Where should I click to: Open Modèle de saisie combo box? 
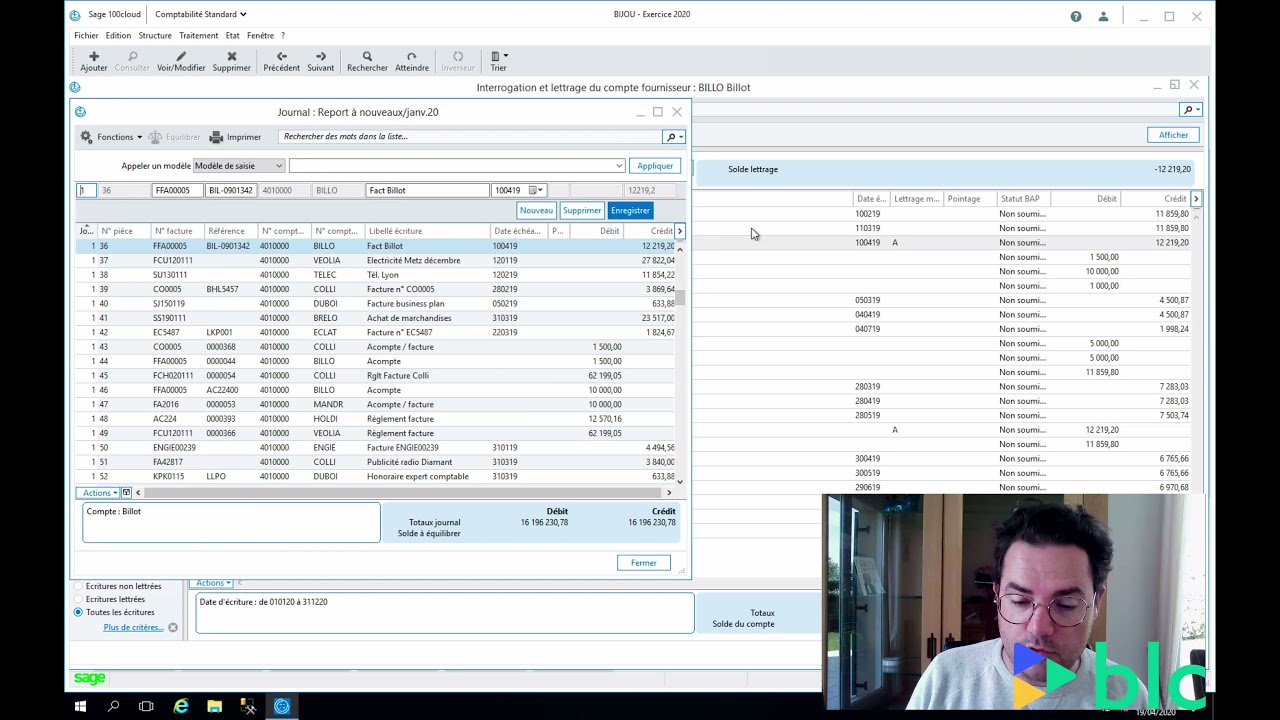coord(239,166)
